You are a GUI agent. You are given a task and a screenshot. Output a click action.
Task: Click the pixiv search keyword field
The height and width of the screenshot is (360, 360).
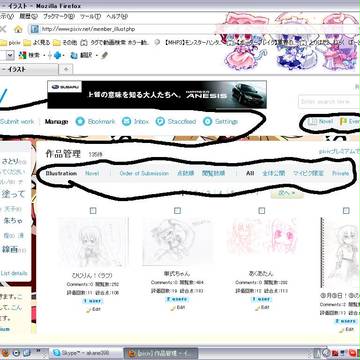coord(328,101)
